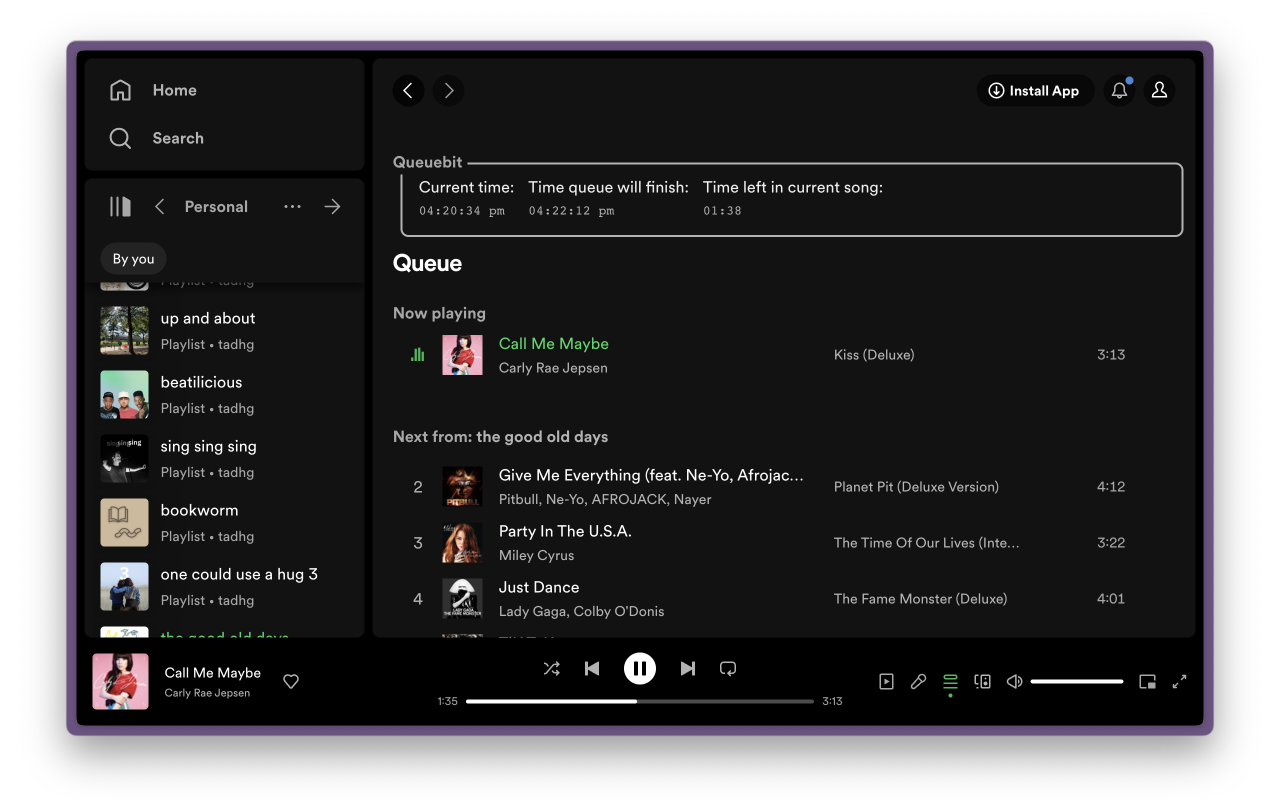Open notifications bell
The height and width of the screenshot is (800, 1280).
tap(1120, 91)
